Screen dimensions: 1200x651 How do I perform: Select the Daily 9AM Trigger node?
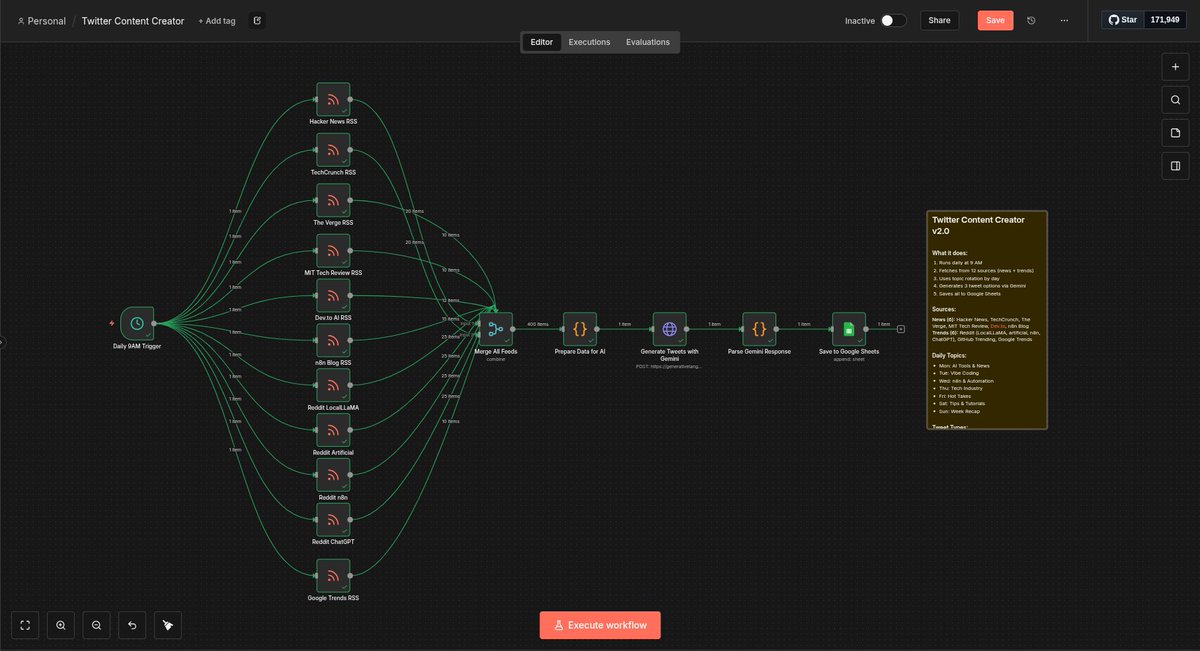137,323
